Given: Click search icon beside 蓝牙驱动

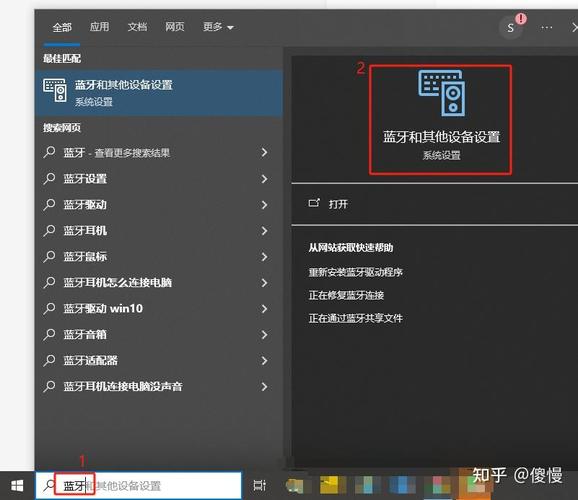Looking at the screenshot, I should [49, 204].
